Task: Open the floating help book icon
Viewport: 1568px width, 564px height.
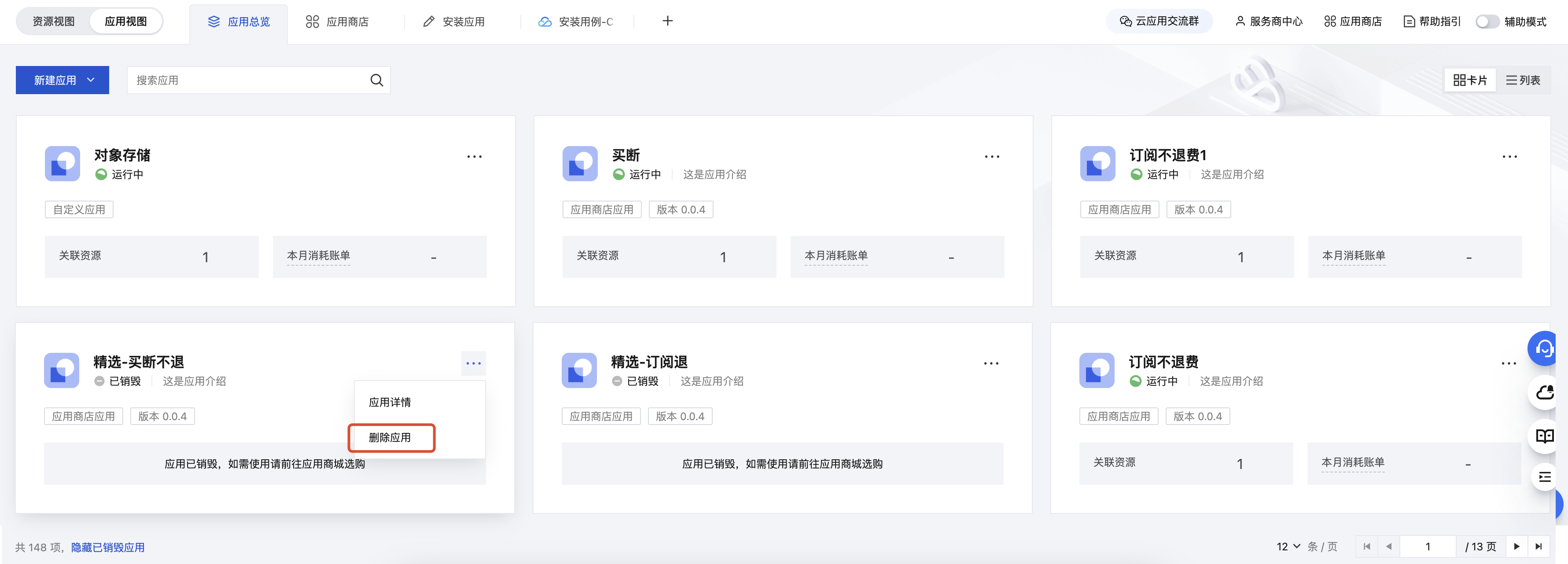Action: (x=1544, y=436)
